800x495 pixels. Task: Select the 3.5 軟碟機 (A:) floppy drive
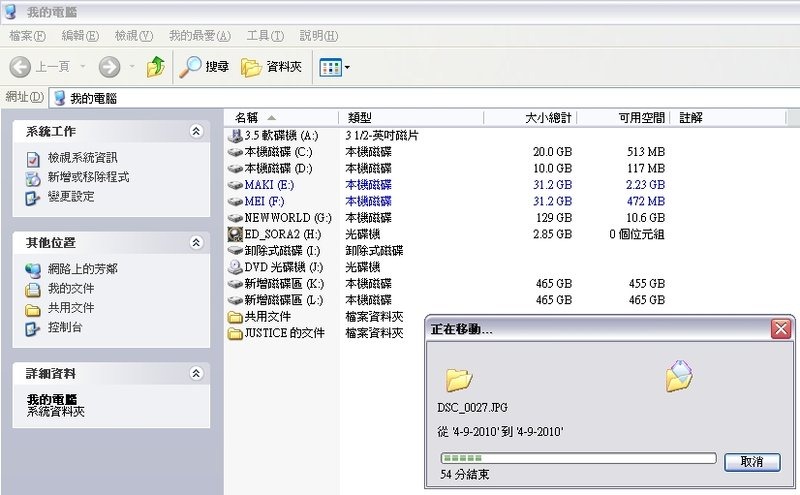pos(273,135)
